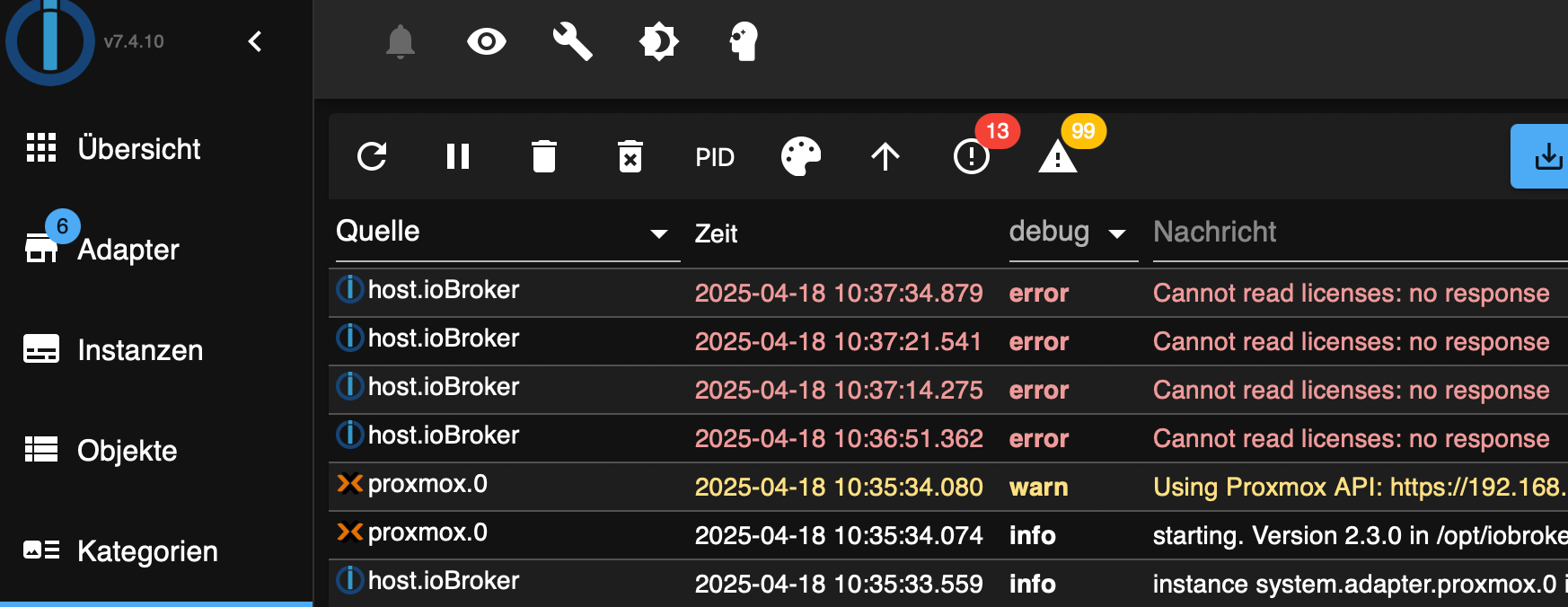Screen dimensions: 1568x607
Task: Pause the log output
Action: 458,157
